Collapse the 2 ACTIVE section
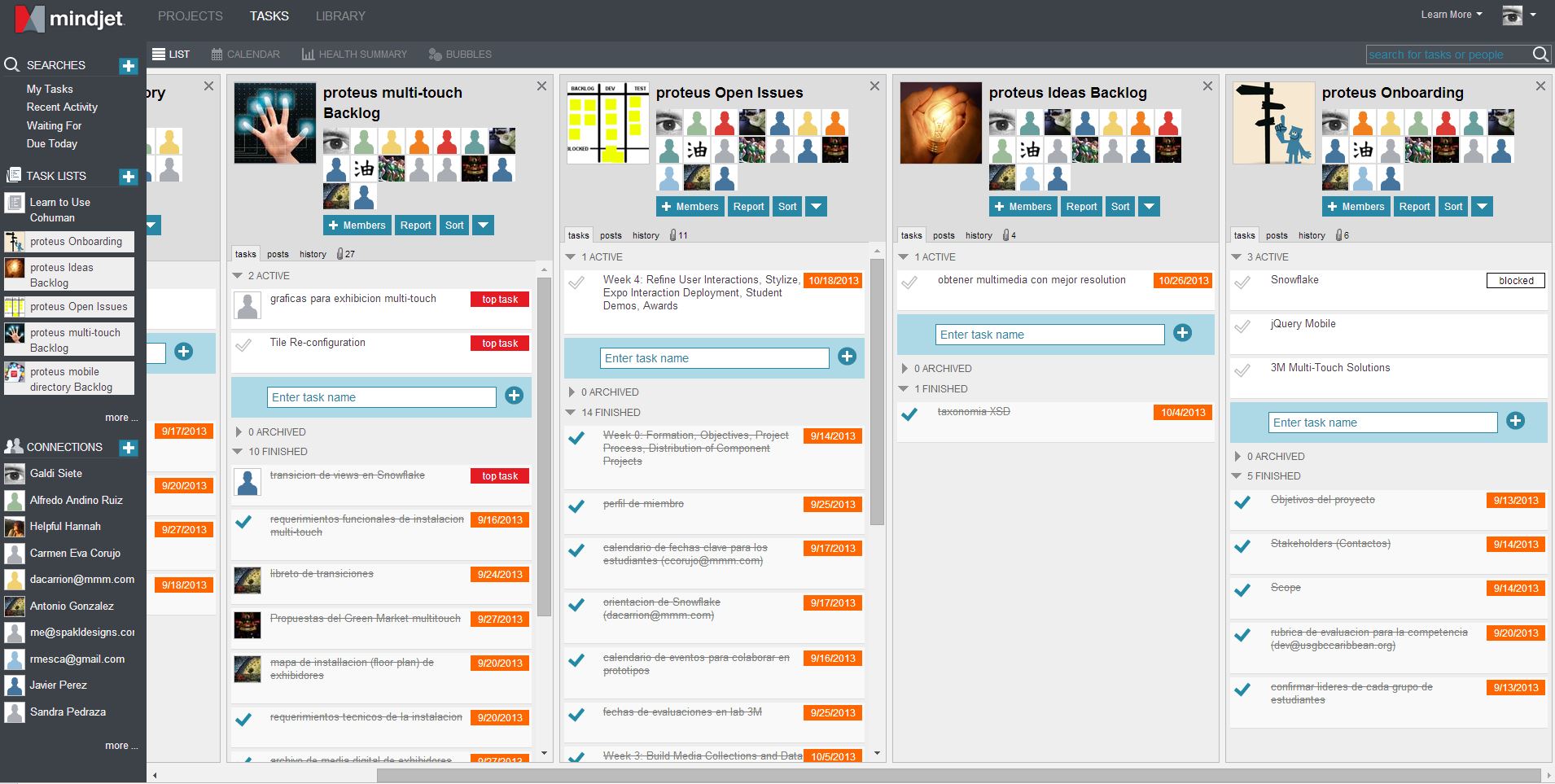This screenshot has height=784, width=1555. tap(238, 276)
